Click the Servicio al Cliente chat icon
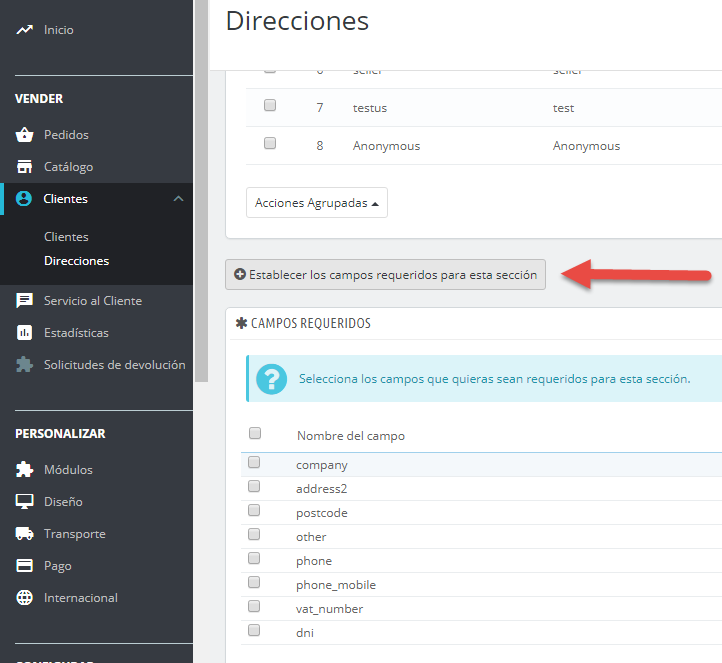722x663 pixels. pos(24,301)
